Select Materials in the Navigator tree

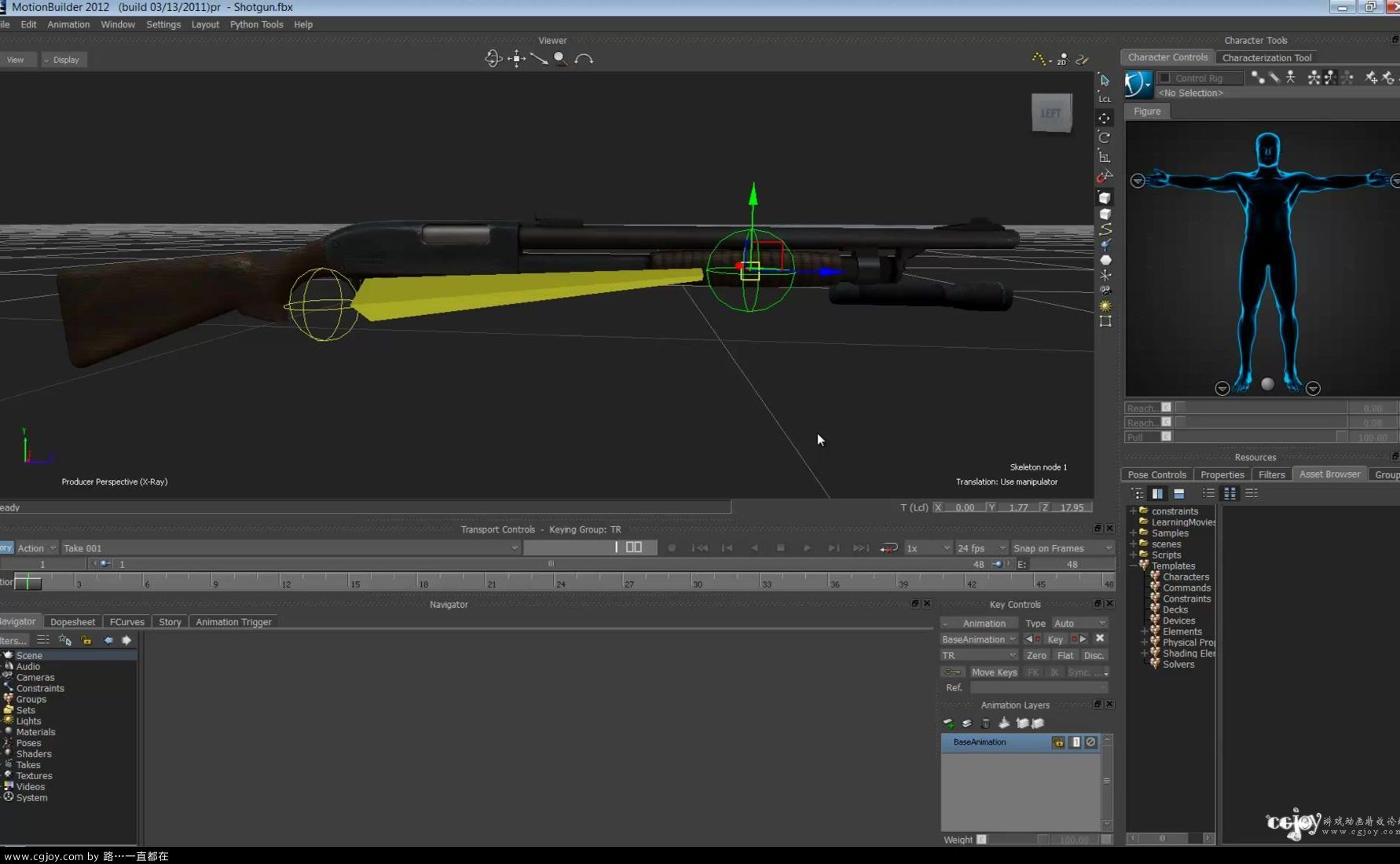(x=35, y=732)
